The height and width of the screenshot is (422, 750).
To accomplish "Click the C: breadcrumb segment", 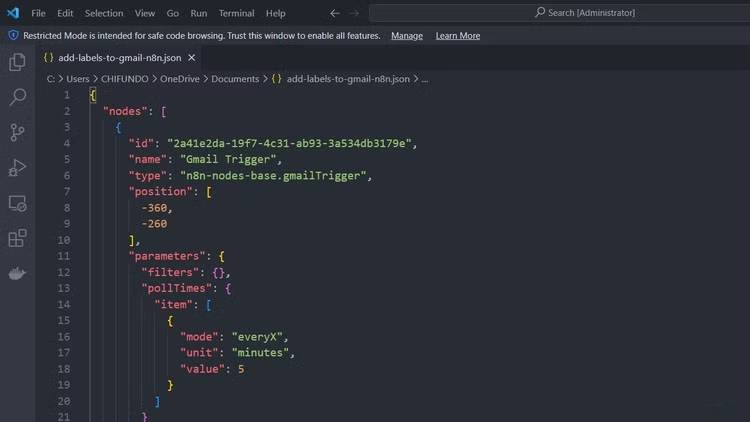I will [x=51, y=79].
